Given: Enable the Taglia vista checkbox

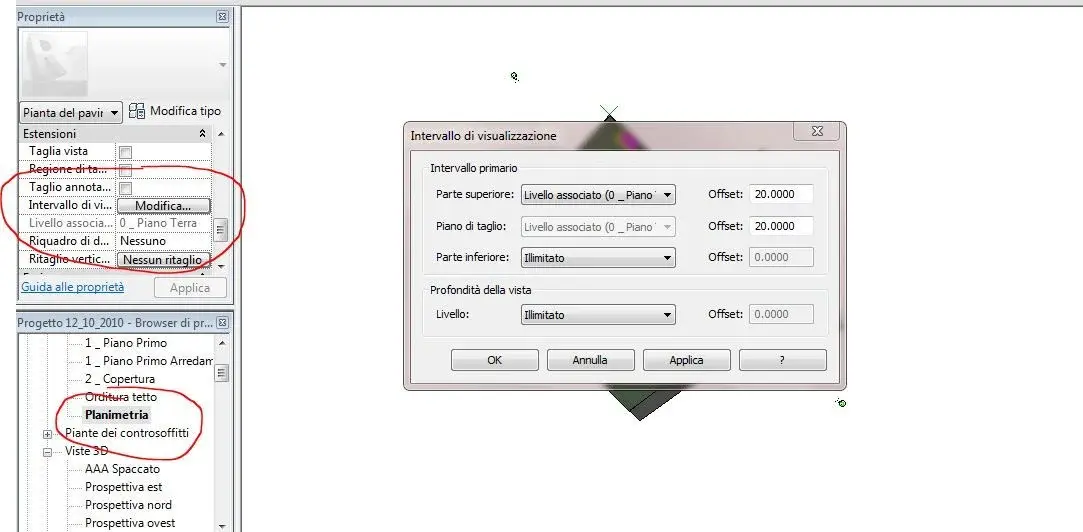Looking at the screenshot, I should coord(126,152).
